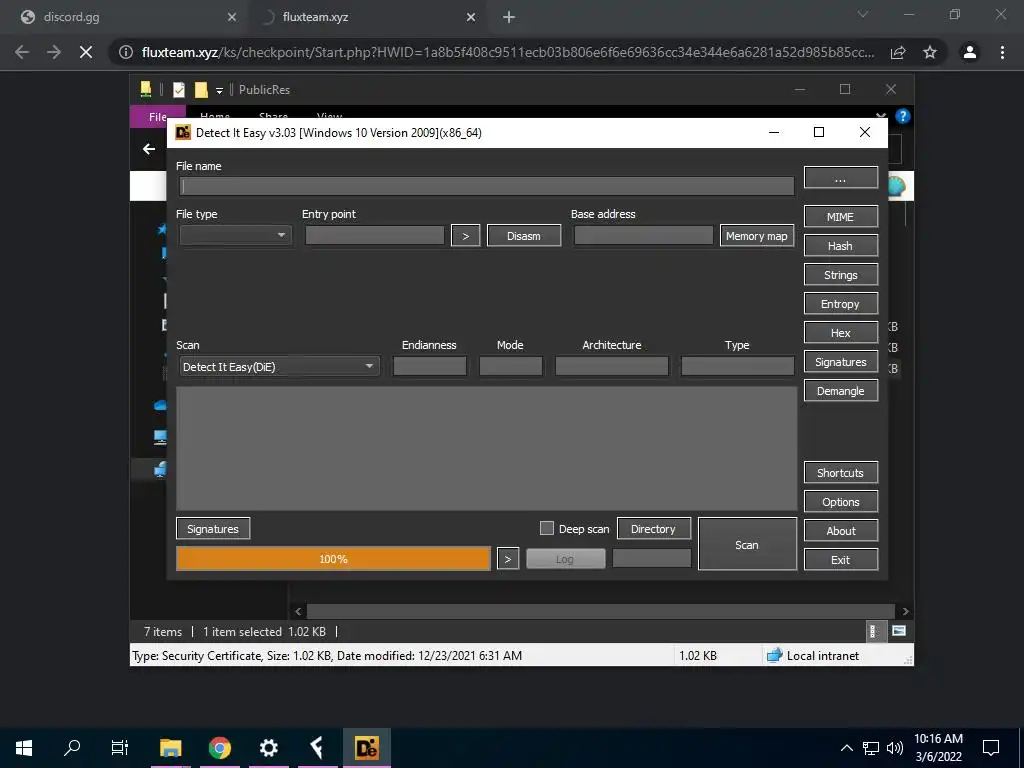The width and height of the screenshot is (1024, 768).
Task: Open a new Chrome tab
Action: pos(509,17)
